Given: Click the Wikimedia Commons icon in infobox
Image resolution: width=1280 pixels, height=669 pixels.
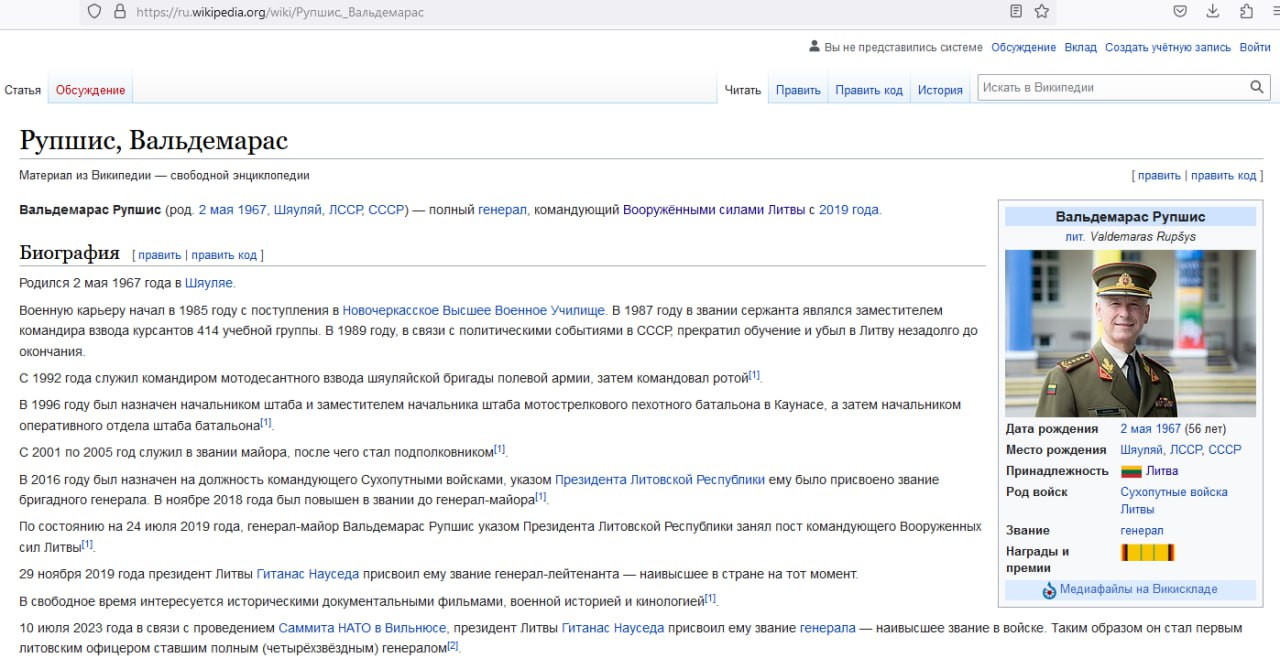Looking at the screenshot, I should point(1049,590).
